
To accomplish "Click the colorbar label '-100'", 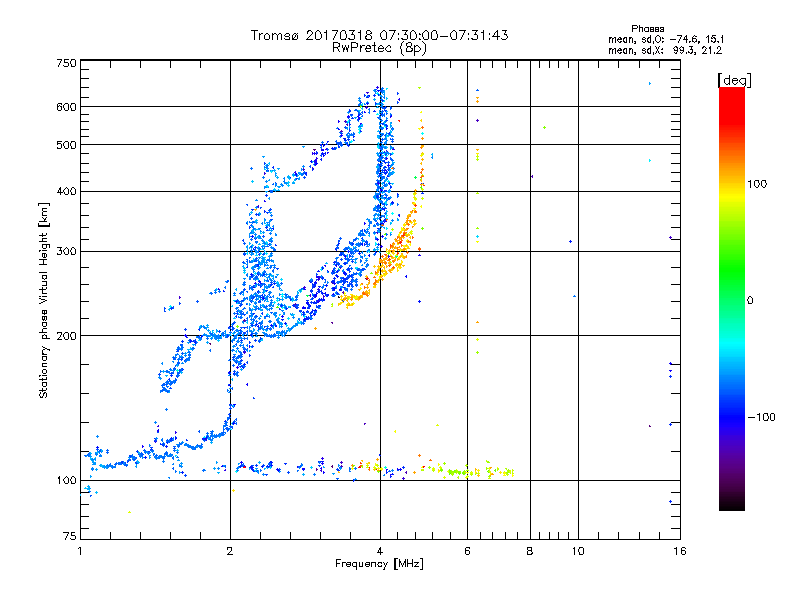I will [x=761, y=417].
